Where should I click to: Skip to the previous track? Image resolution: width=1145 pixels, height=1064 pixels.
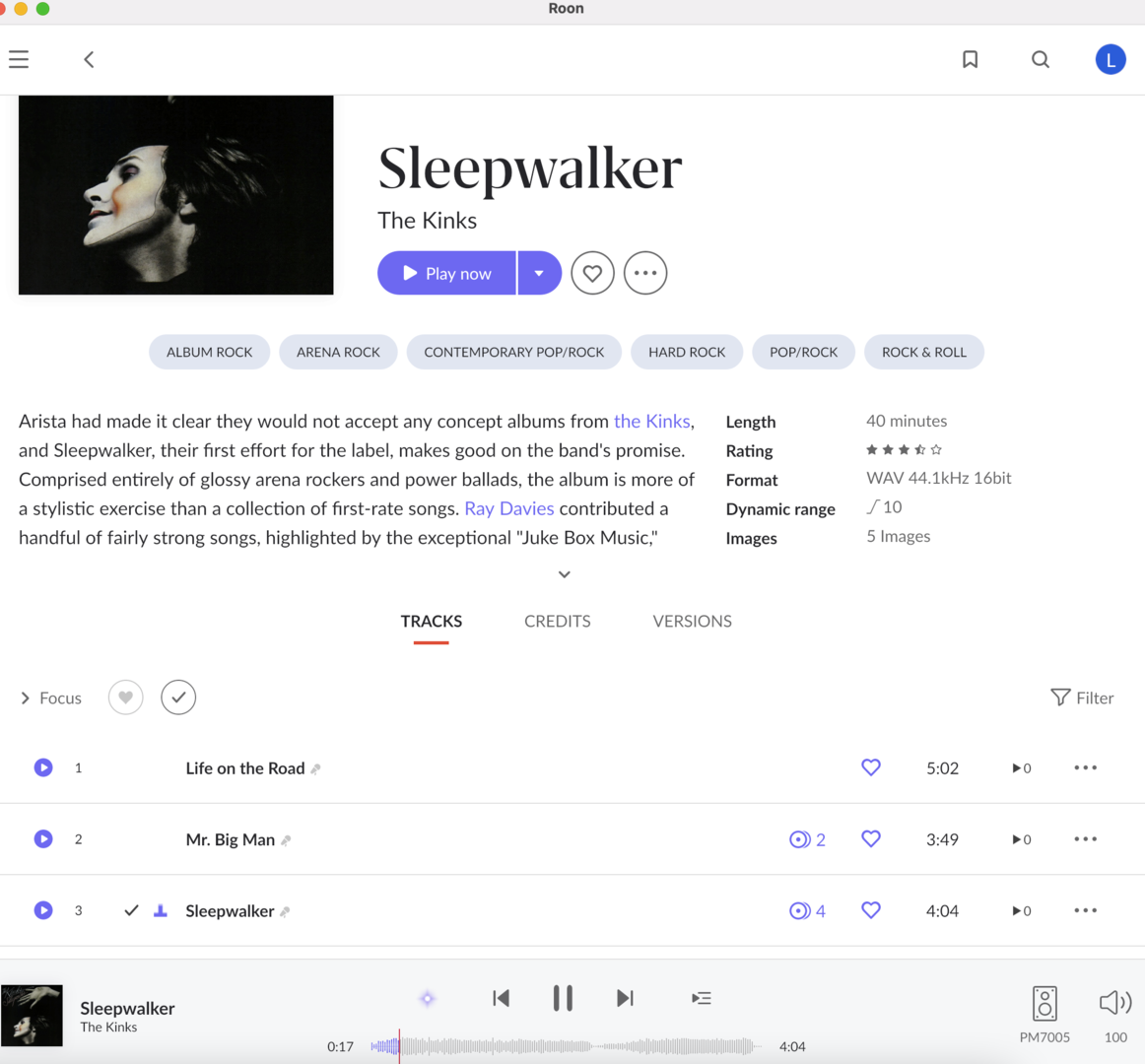coord(501,998)
